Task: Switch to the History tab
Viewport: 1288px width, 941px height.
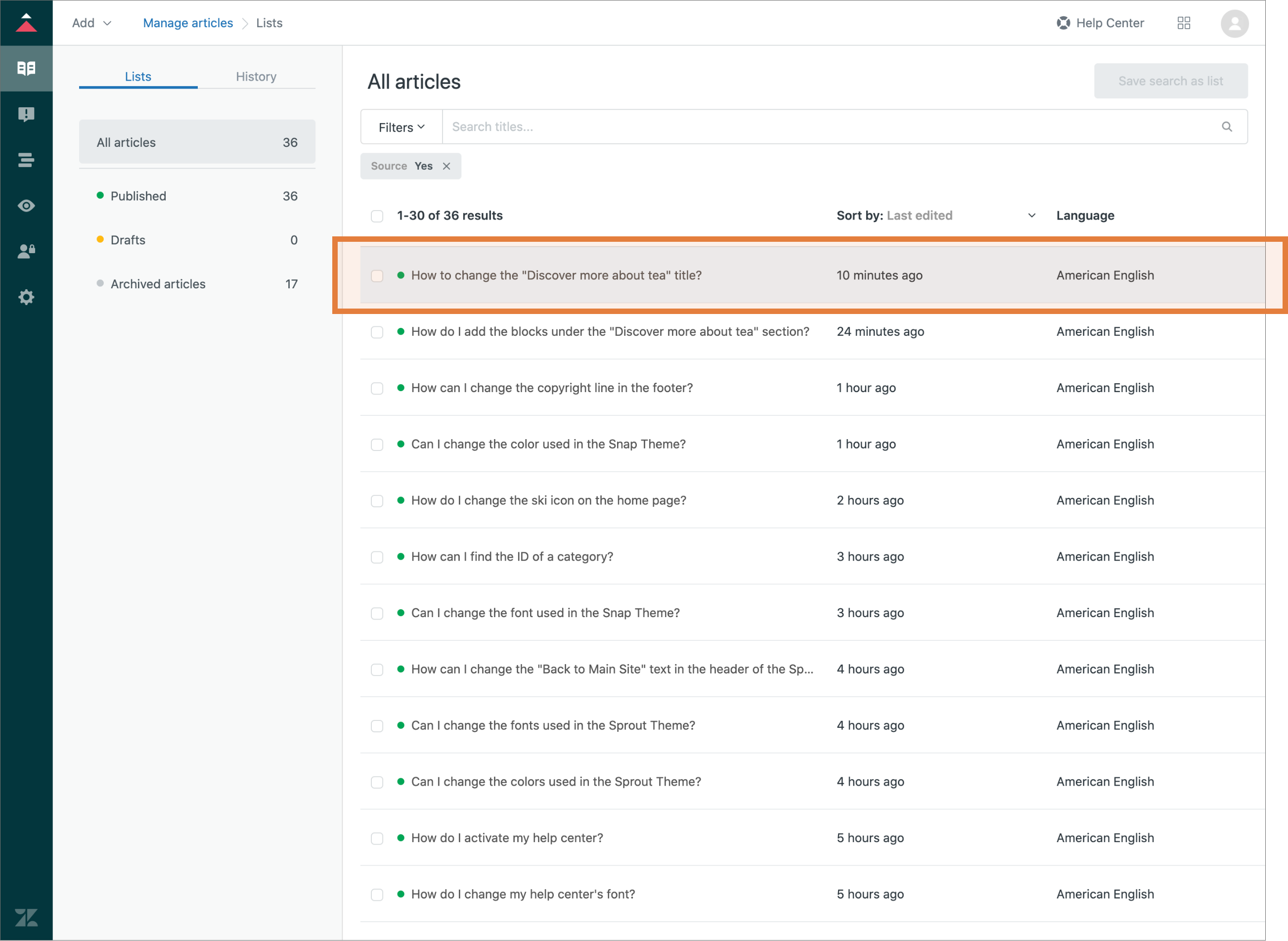Action: coord(256,76)
